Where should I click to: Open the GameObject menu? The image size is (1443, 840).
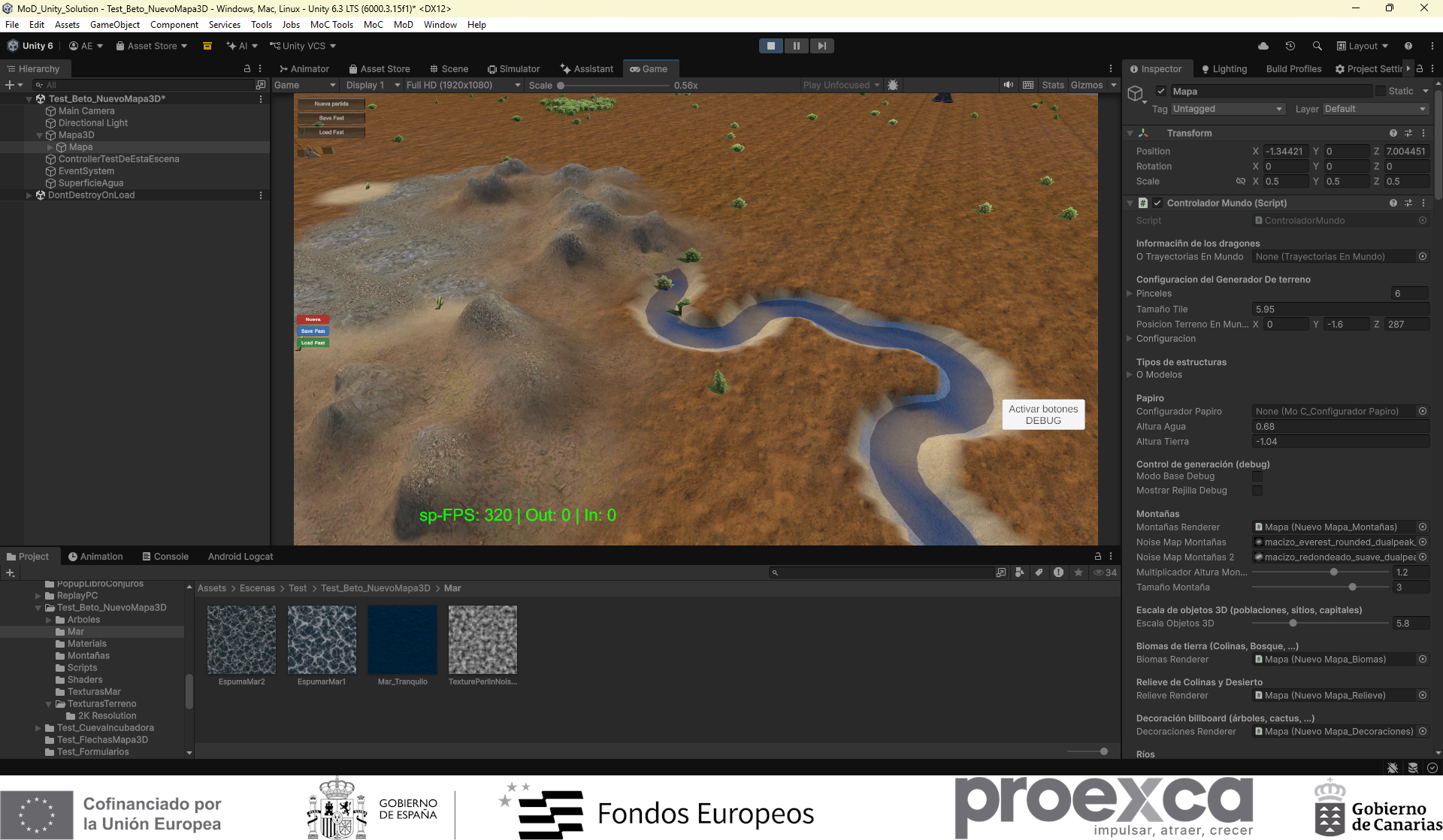[115, 25]
